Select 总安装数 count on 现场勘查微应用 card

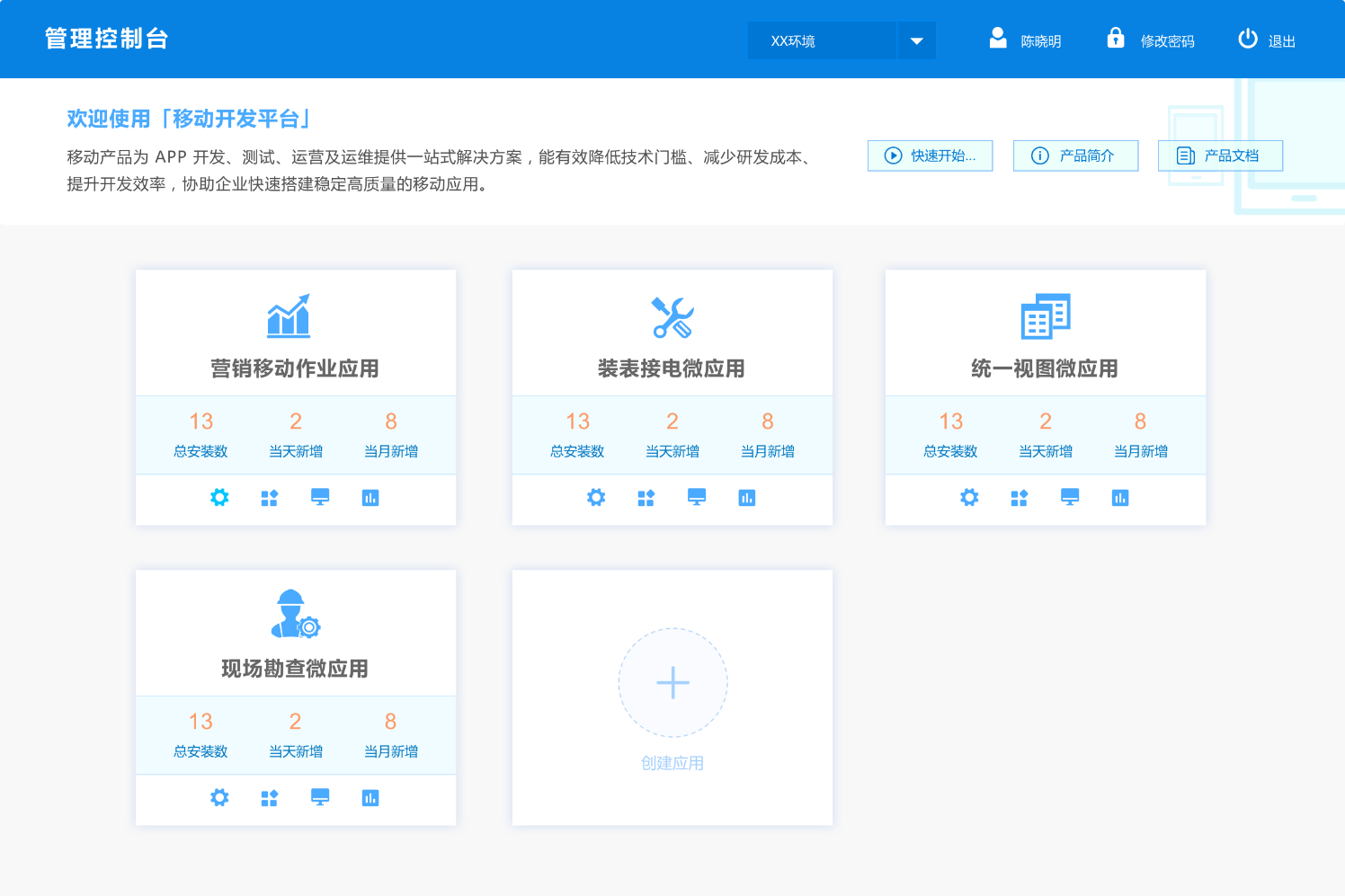[x=200, y=734]
